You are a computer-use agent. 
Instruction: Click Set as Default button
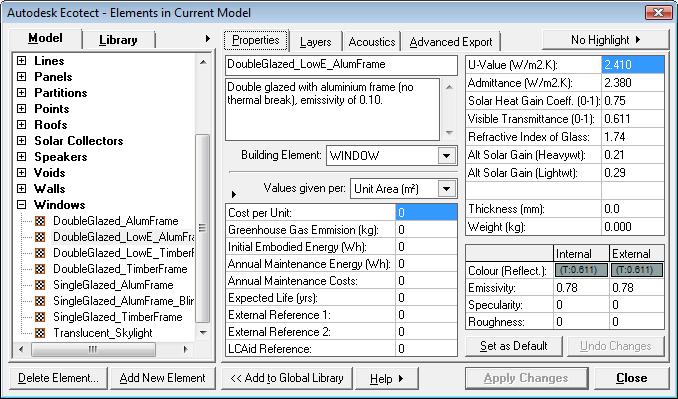[x=514, y=346]
